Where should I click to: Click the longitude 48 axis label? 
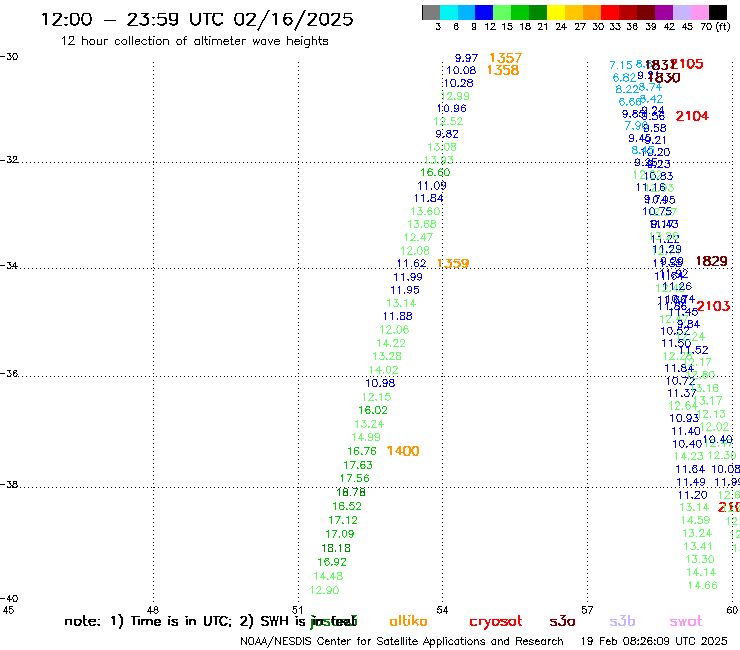point(153,610)
